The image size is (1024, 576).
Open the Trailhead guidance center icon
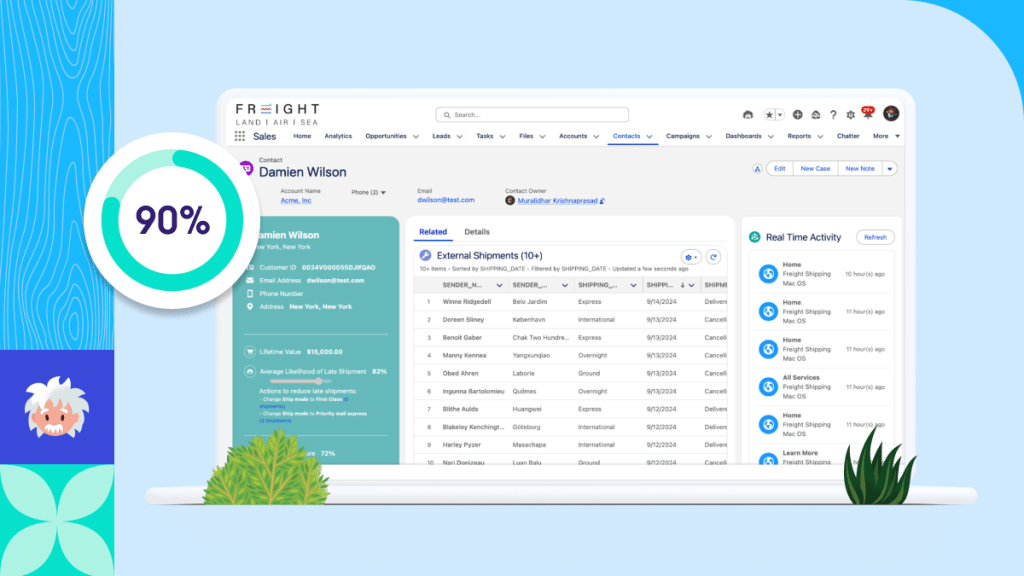(x=816, y=115)
